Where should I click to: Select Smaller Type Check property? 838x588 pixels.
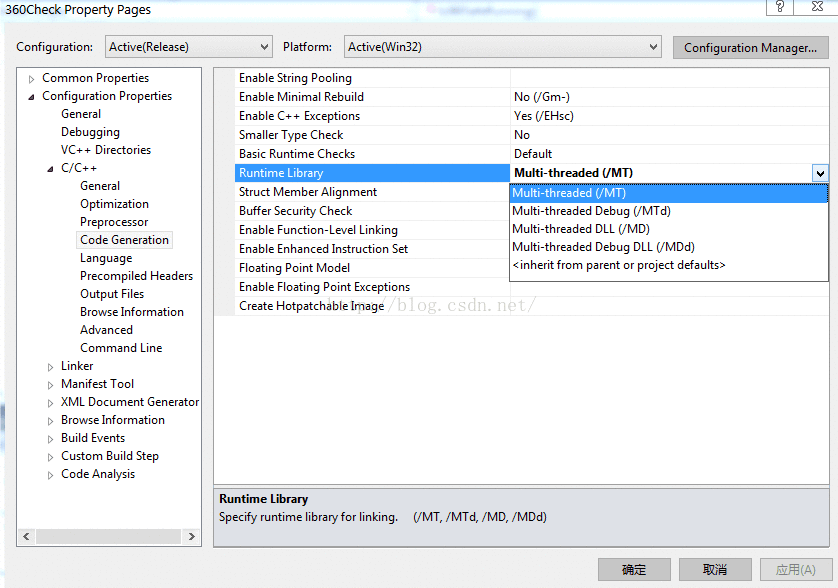click(x=373, y=135)
